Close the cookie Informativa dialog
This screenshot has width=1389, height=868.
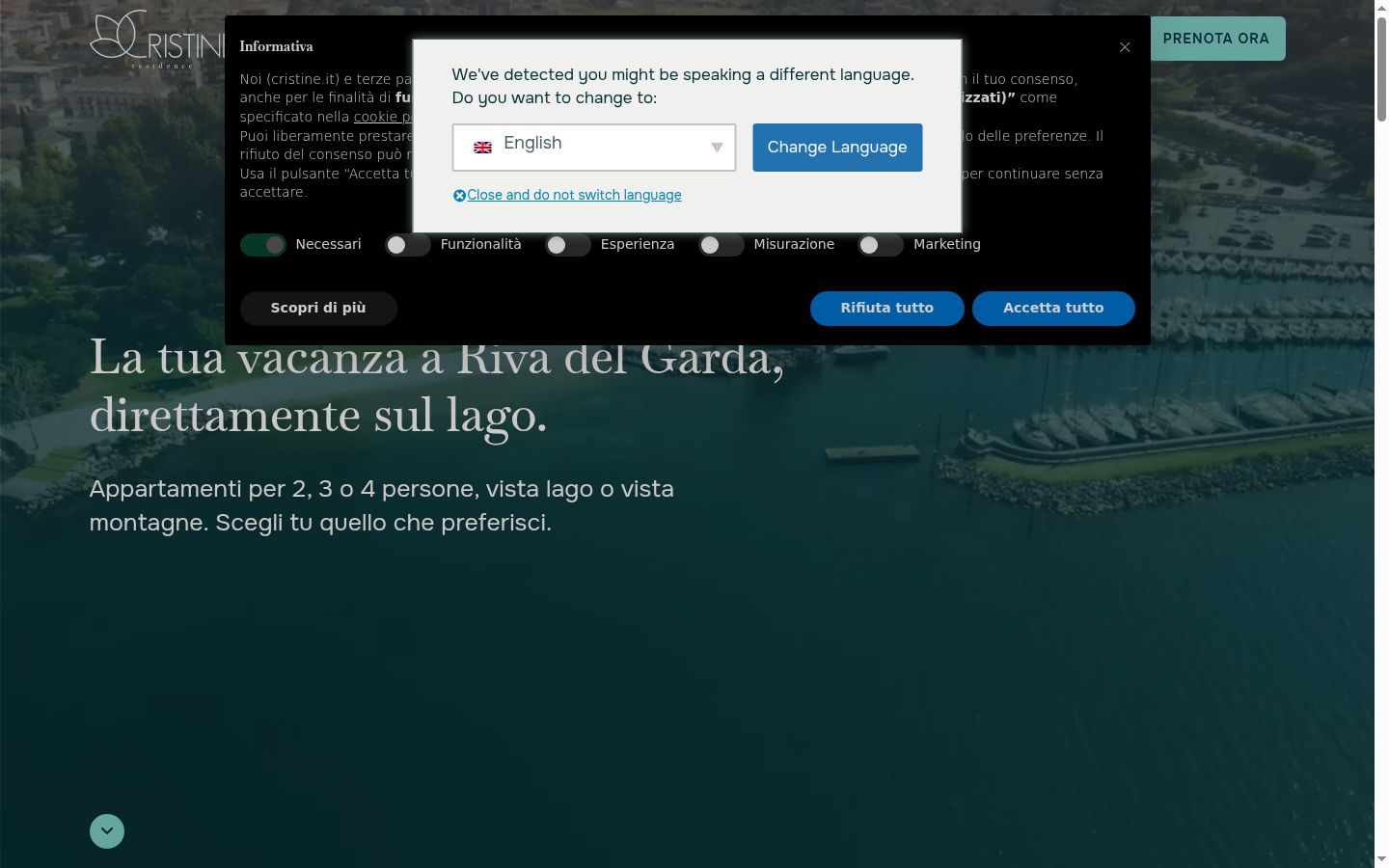1125,47
